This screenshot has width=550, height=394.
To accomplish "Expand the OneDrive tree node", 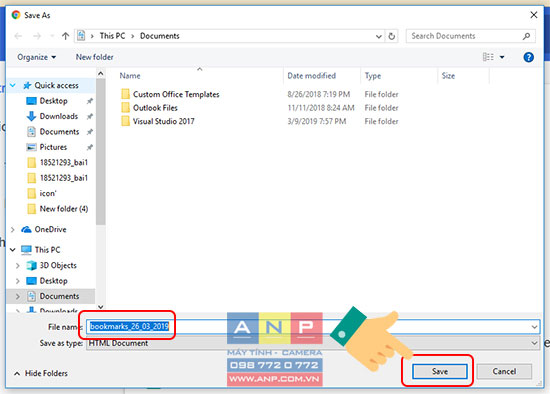I will coord(13,229).
